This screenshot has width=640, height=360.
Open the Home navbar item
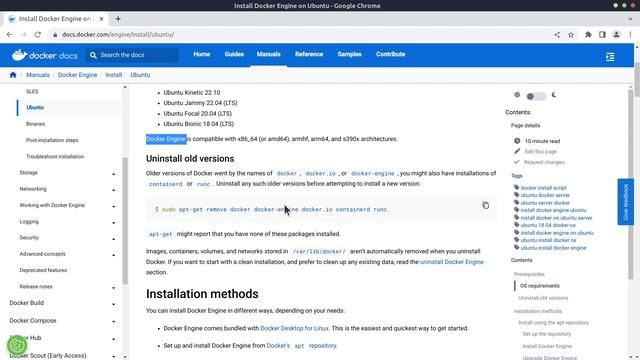pyautogui.click(x=202, y=54)
